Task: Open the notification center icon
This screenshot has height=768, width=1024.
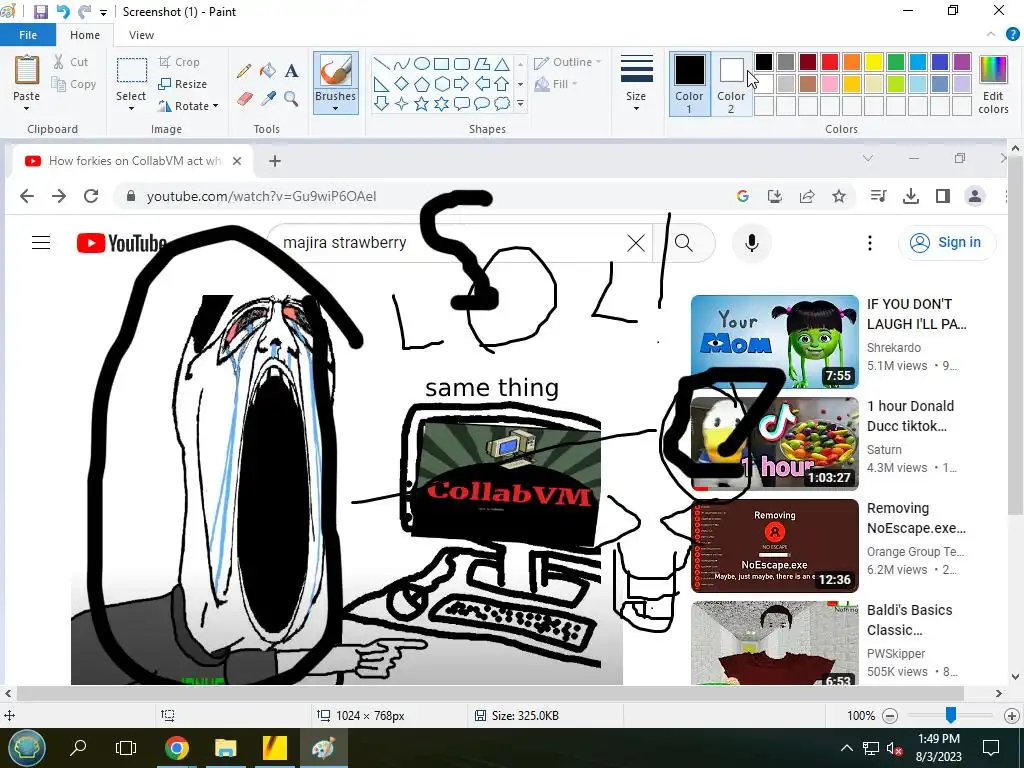Action: click(991, 748)
